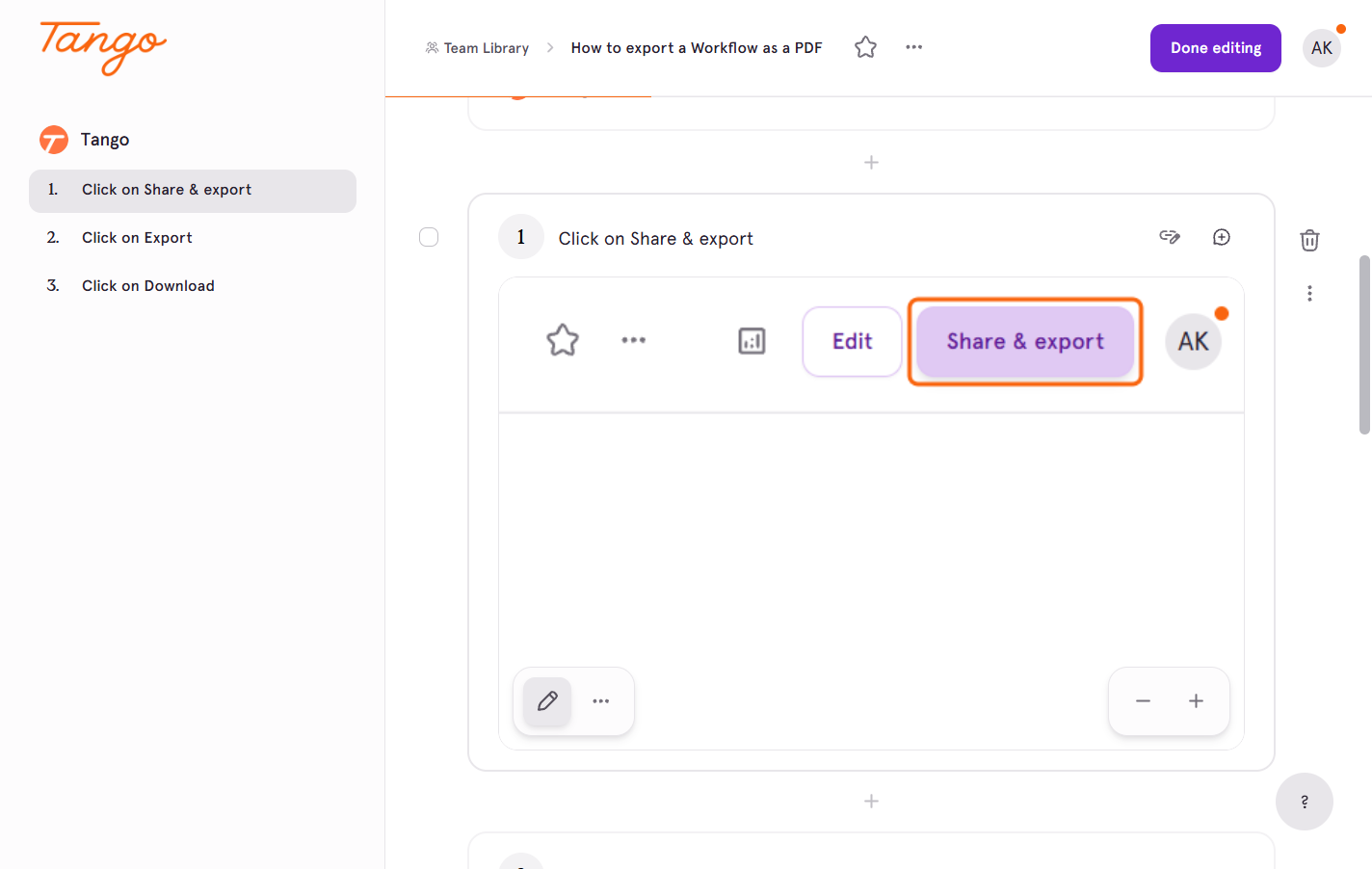Select sidebar step 'Click on Share & export'
Image resolution: width=1372 pixels, height=869 pixels.
click(193, 191)
